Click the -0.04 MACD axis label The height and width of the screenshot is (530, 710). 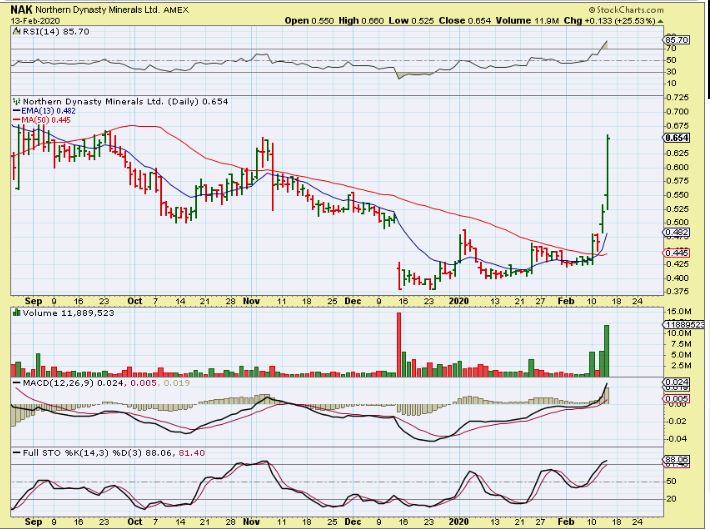point(678,439)
